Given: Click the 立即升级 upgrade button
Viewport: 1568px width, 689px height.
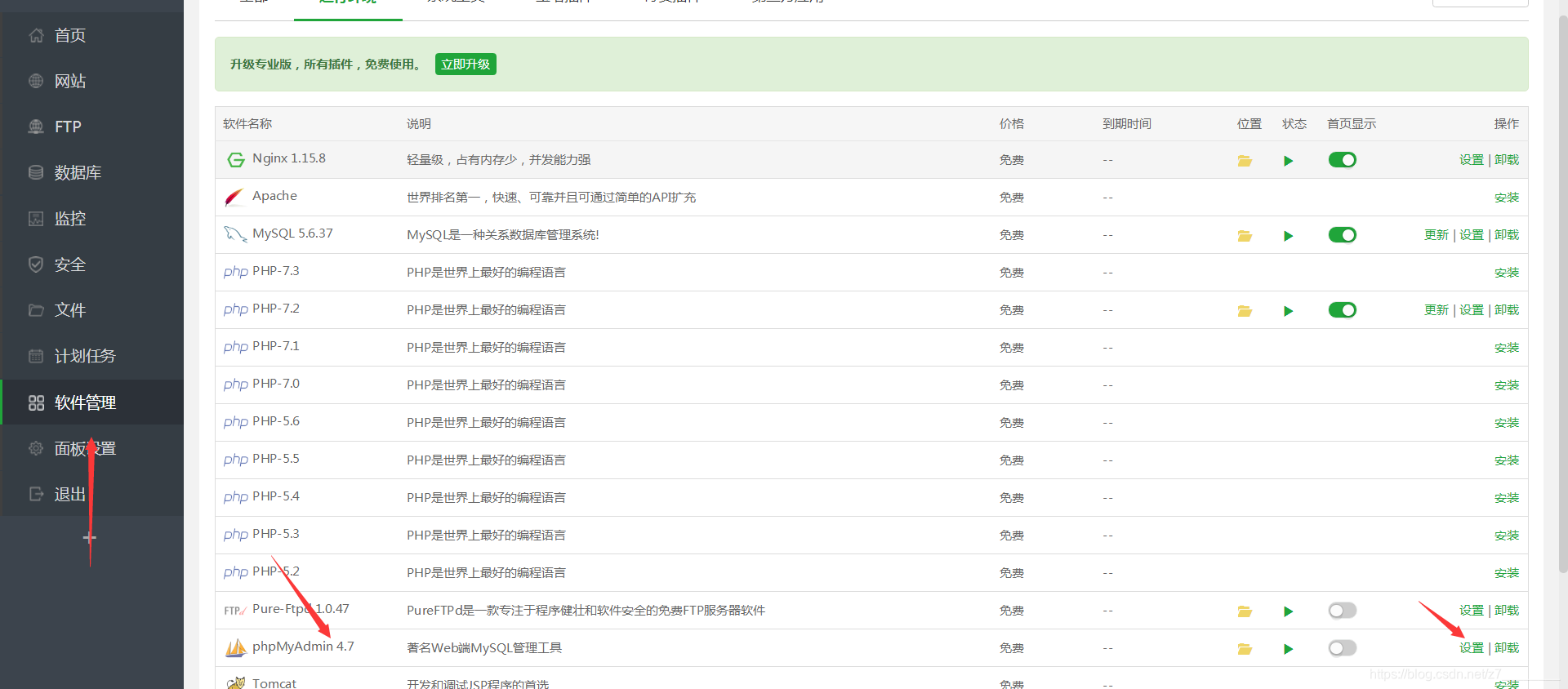Looking at the screenshot, I should tap(465, 64).
